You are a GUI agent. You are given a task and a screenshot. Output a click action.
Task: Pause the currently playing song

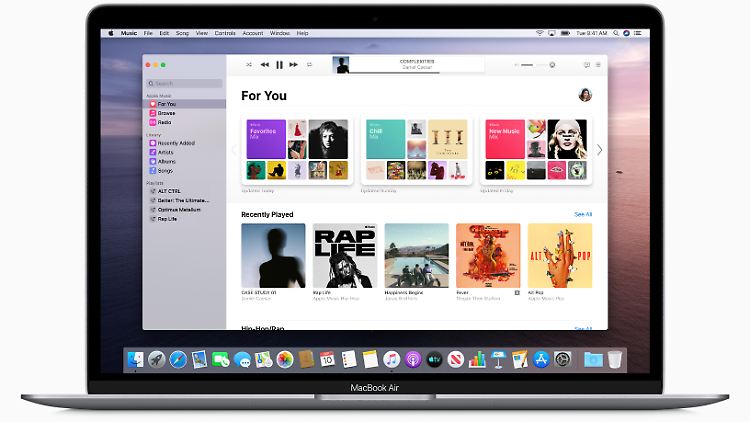[279, 64]
